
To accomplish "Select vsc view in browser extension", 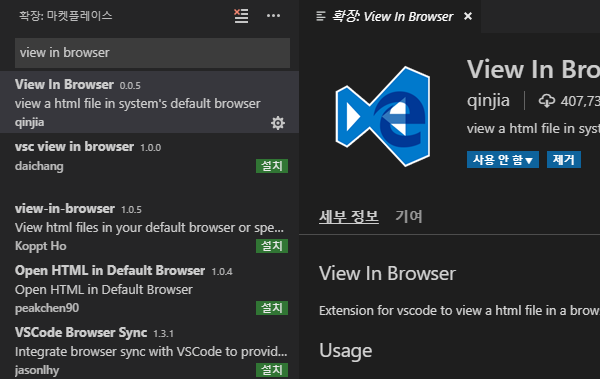I will (149, 164).
